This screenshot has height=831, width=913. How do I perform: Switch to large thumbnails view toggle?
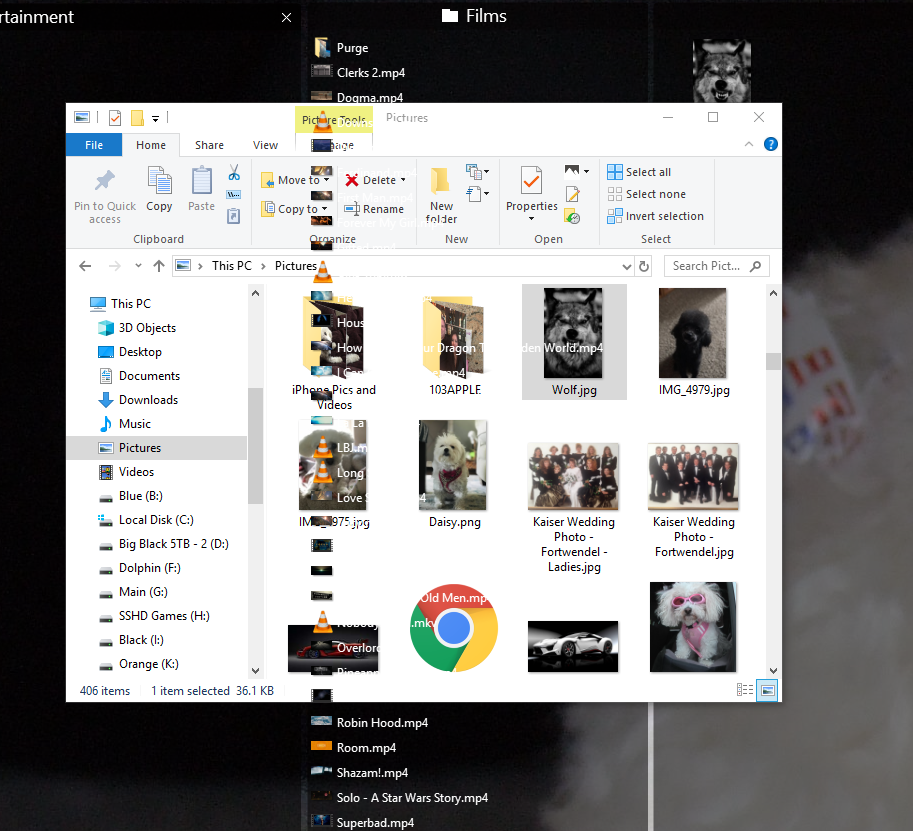[767, 691]
